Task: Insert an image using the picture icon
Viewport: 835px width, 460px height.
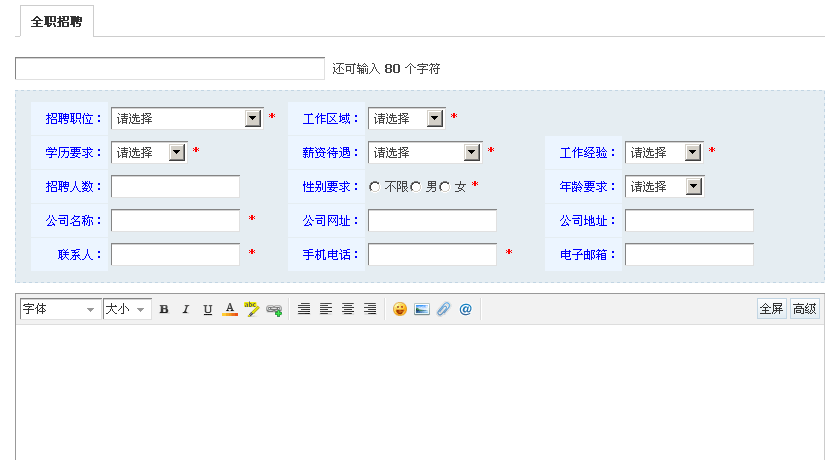Action: (422, 309)
